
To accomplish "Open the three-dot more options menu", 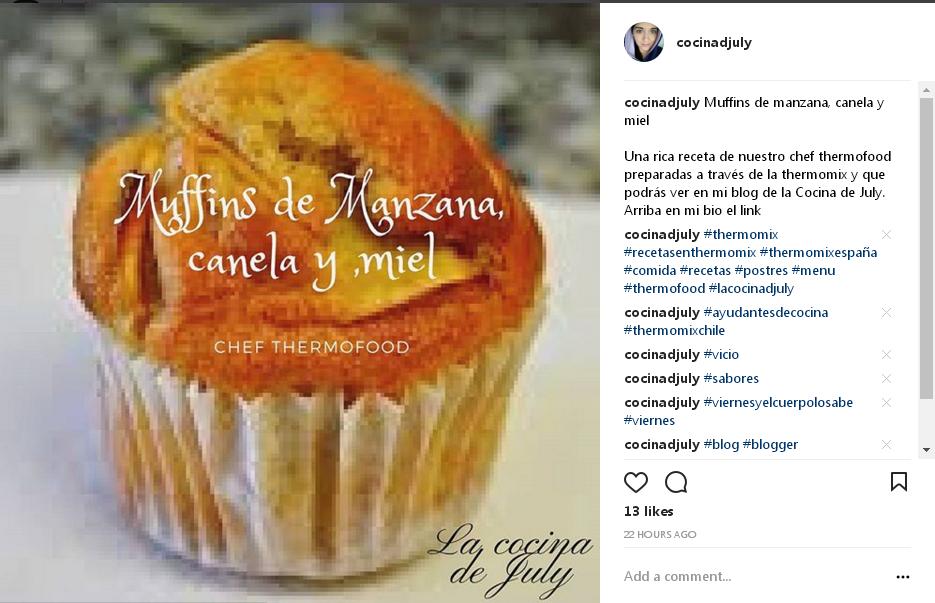I will (903, 577).
